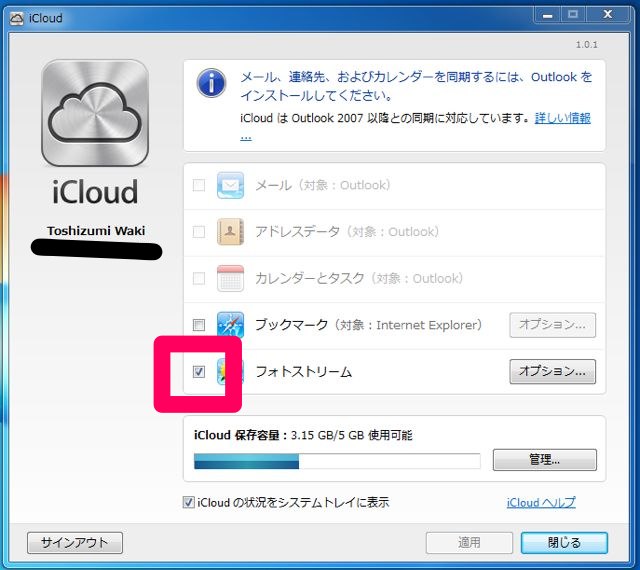Open オプション for フォトストリーム
Screen dimensions: 640x570
[553, 371]
